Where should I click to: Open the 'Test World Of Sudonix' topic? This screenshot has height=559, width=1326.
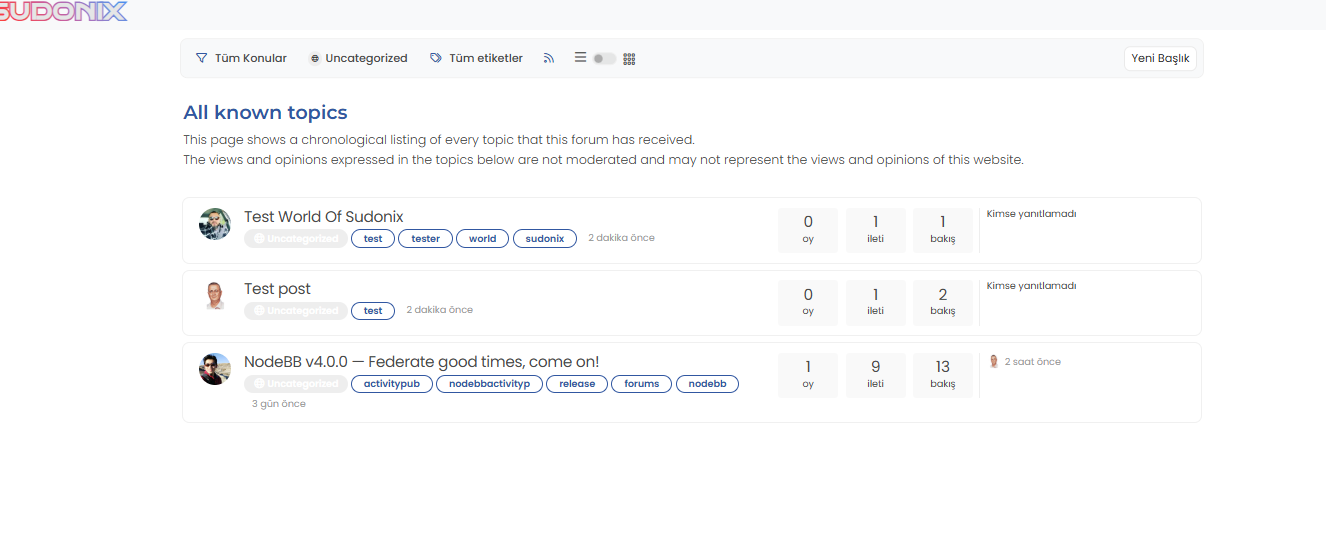click(x=323, y=217)
